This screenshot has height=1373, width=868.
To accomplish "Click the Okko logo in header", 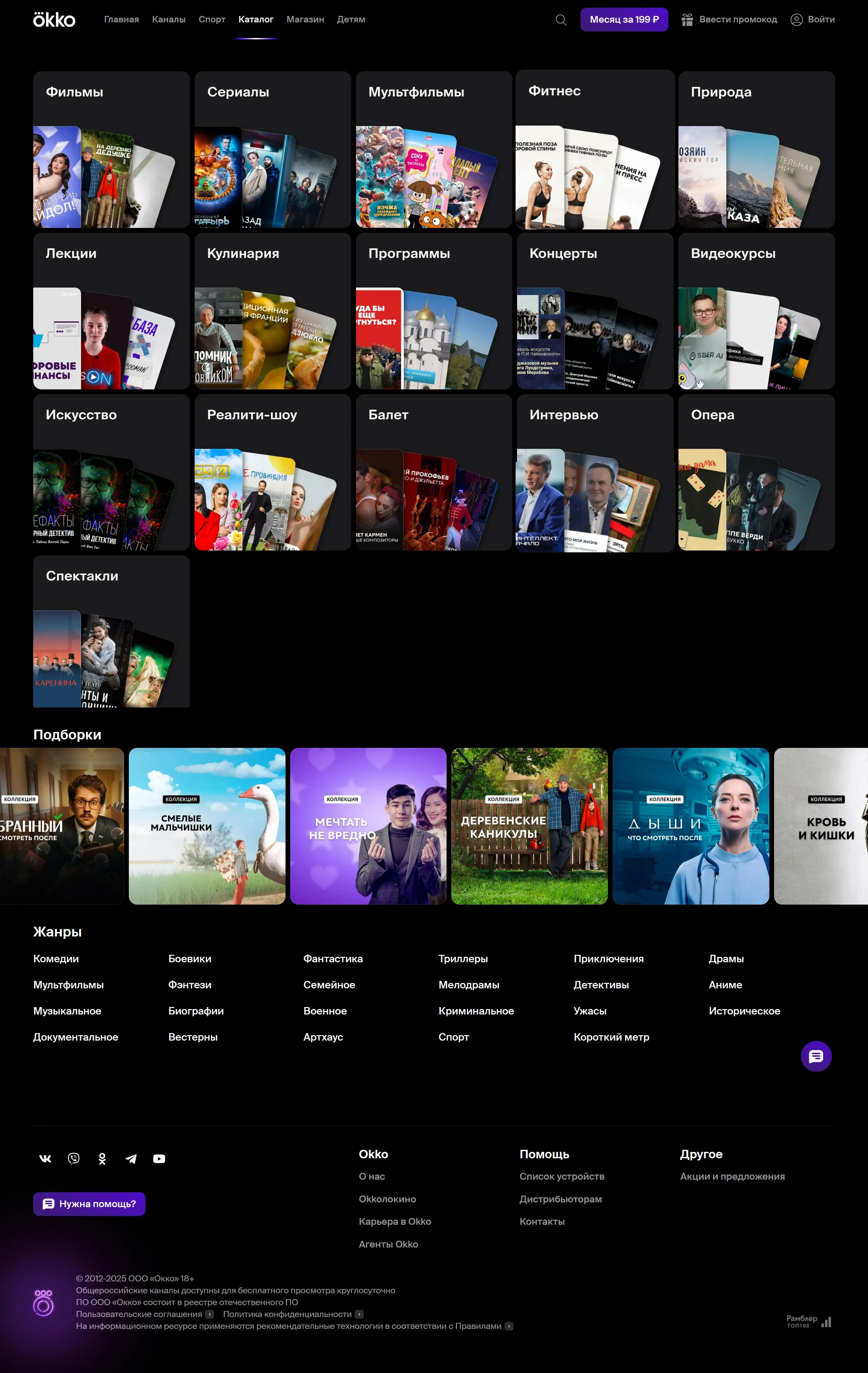I will tap(54, 19).
